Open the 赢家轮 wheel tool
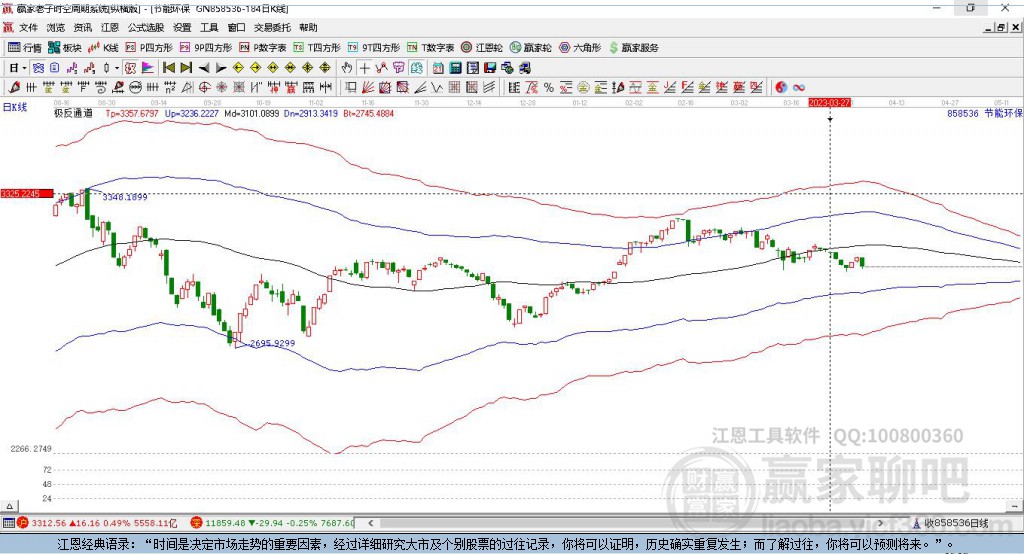This screenshot has height=554, width=1024. [531, 48]
